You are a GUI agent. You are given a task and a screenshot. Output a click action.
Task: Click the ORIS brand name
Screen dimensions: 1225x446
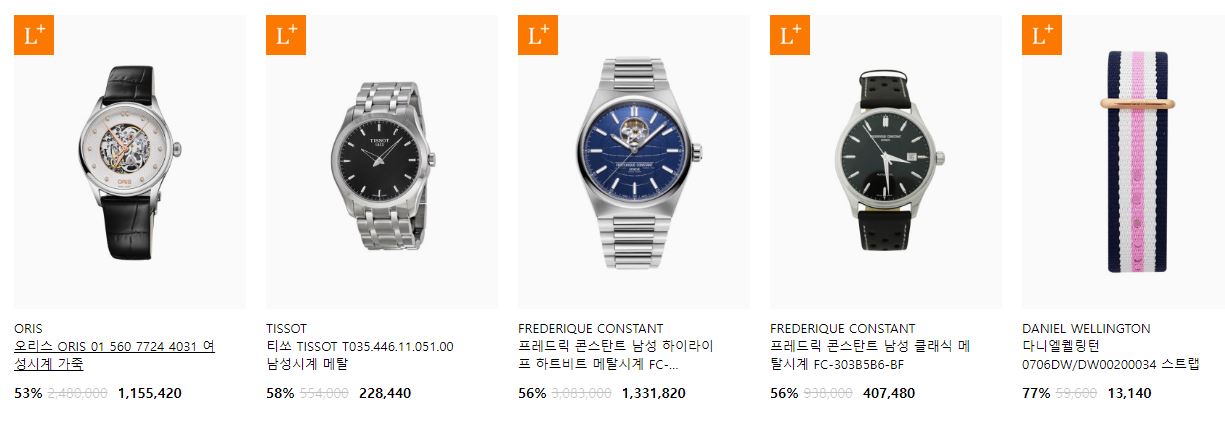click(x=28, y=328)
